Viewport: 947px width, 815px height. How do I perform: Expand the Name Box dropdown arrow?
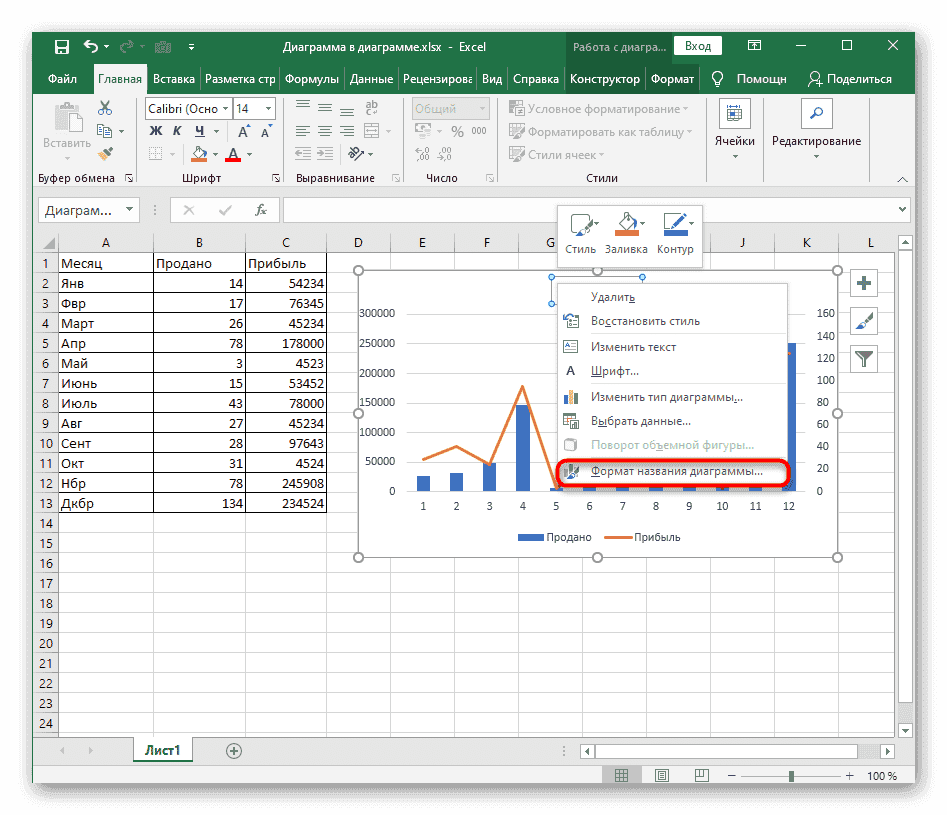coord(130,210)
